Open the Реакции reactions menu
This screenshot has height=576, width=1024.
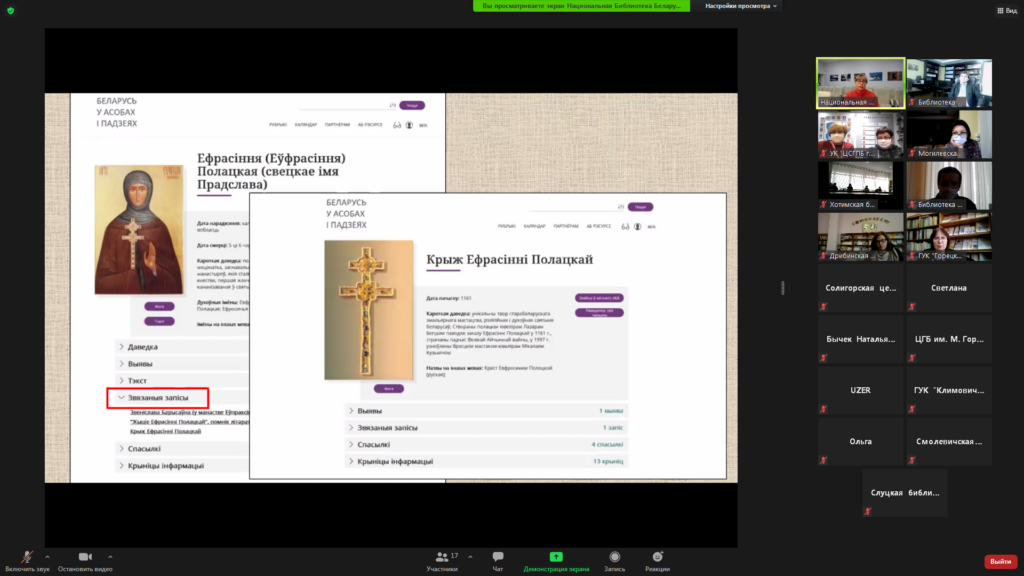pyautogui.click(x=657, y=561)
